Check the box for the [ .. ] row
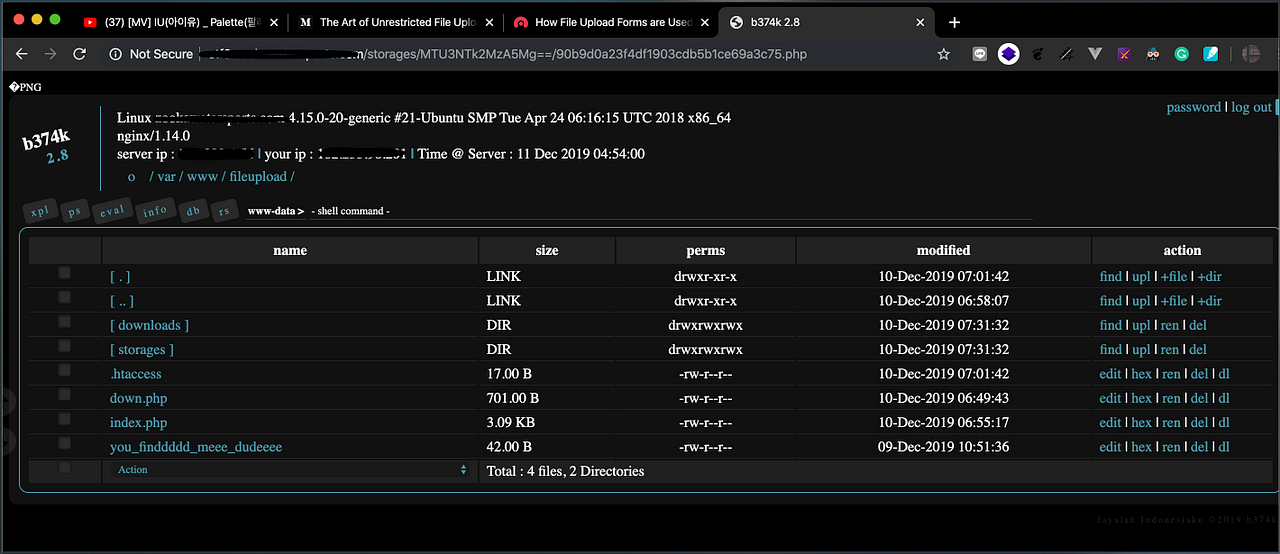The width and height of the screenshot is (1280, 554). (65, 297)
